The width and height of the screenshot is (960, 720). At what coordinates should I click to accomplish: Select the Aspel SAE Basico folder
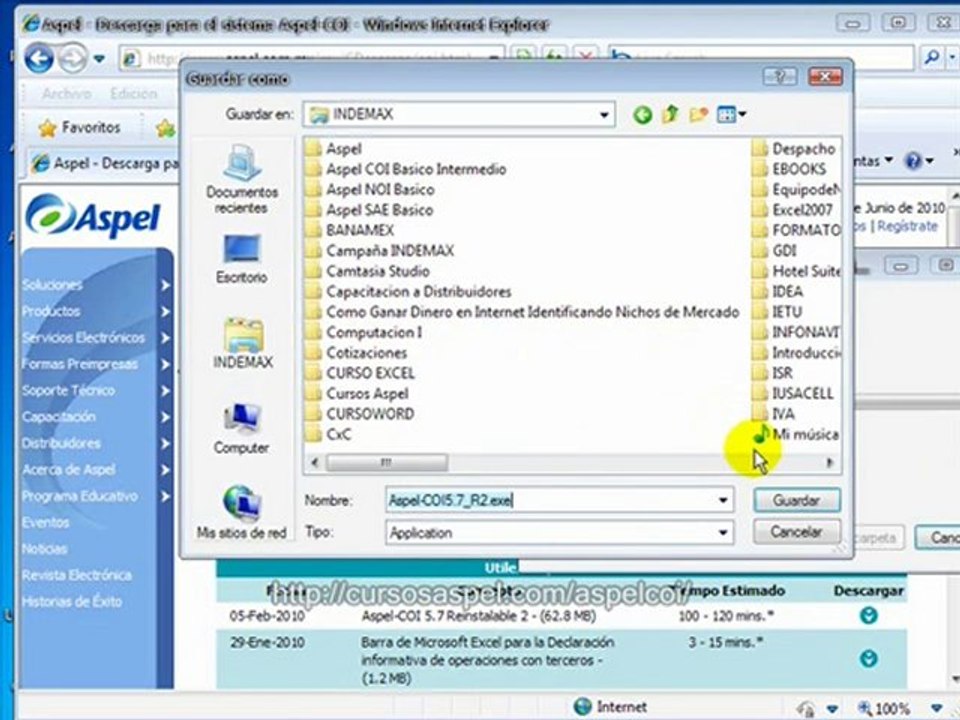point(370,210)
